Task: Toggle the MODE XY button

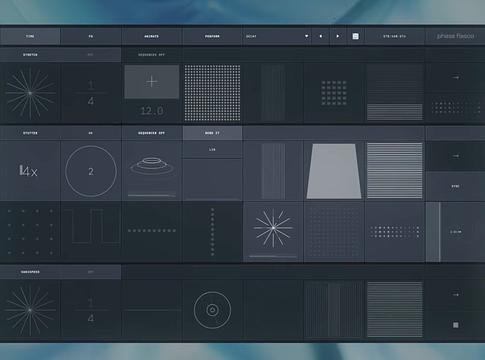Action: 212,133
